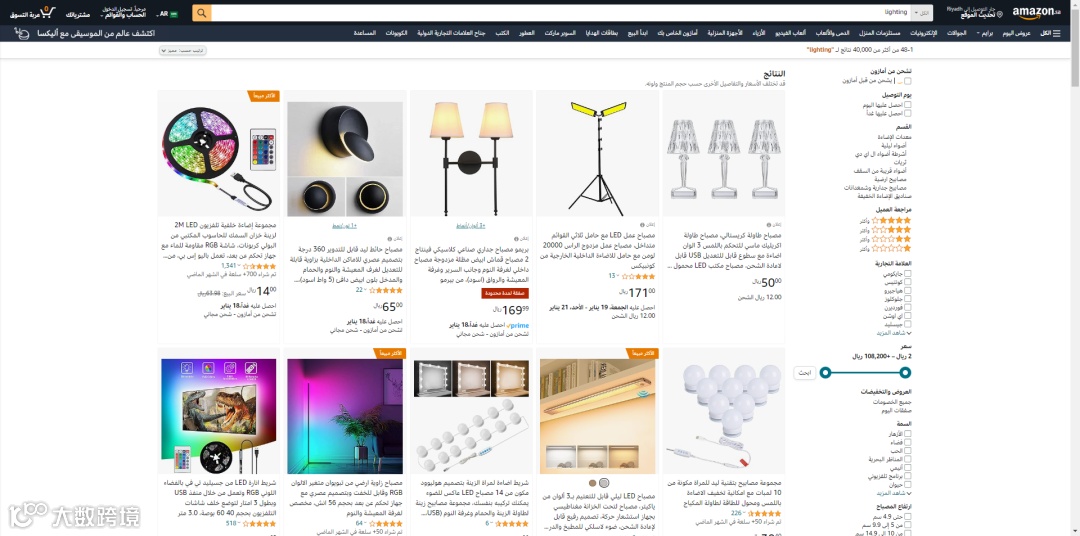1080x536 pixels.
Task: Check the shipped by Amazon checkbox
Action: coord(908,81)
